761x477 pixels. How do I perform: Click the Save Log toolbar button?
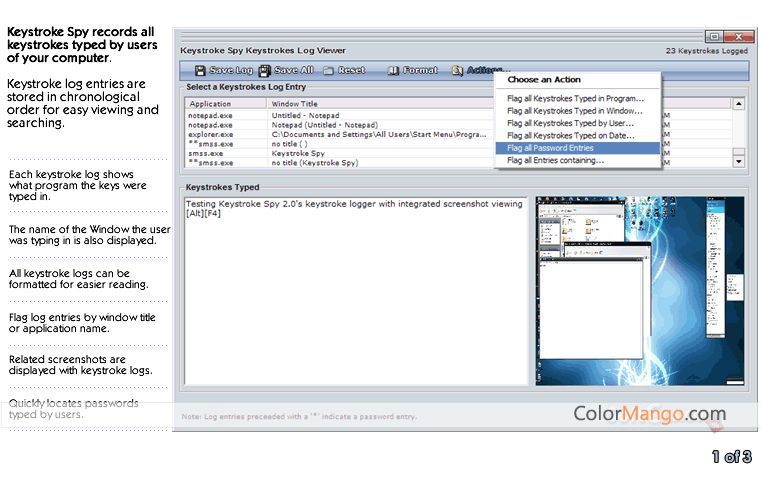pos(224,71)
